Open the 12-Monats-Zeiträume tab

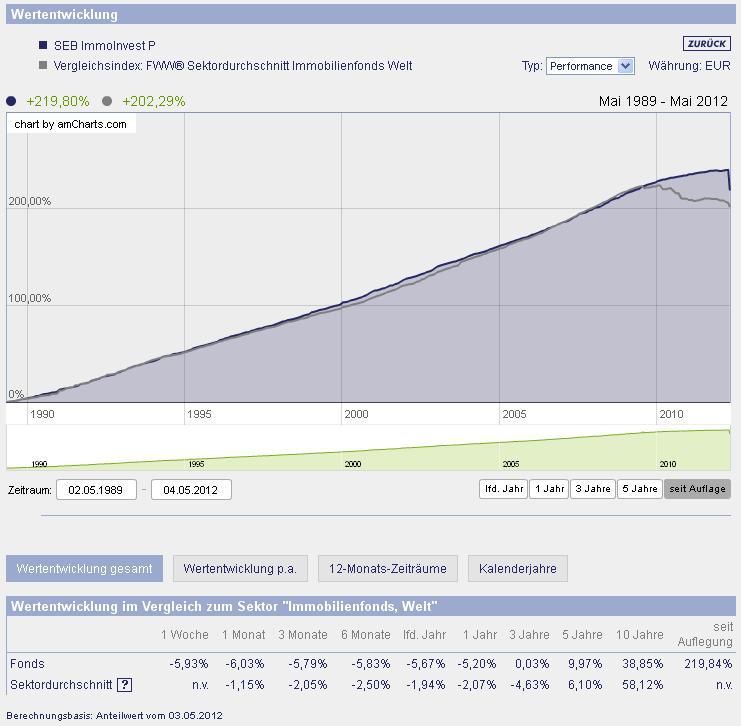(388, 568)
